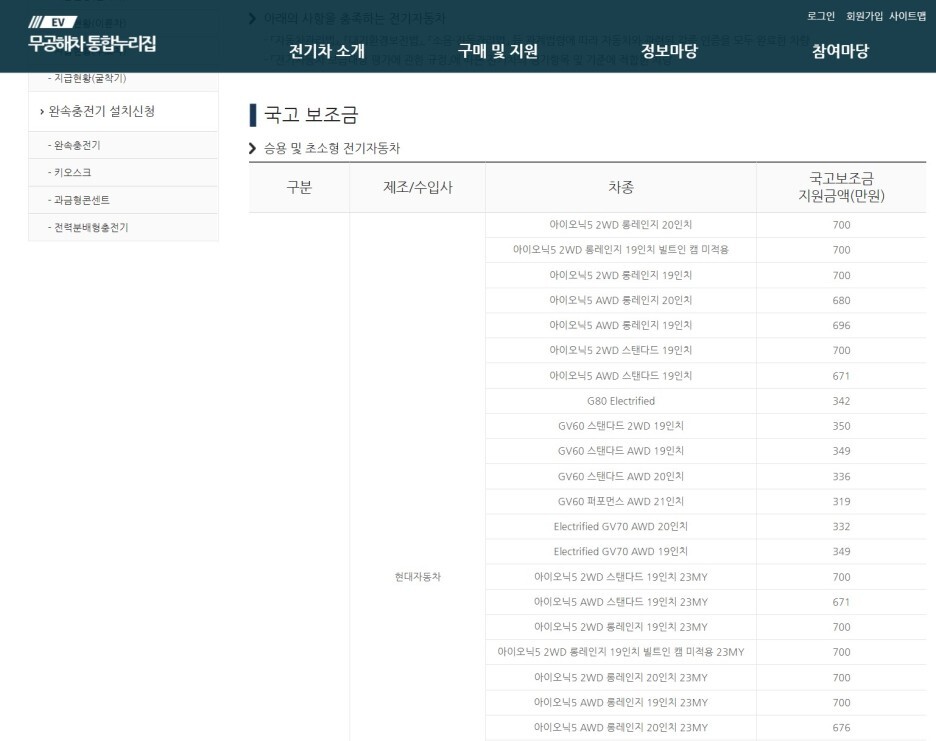Select the 완속충전기 sidebar submenu item

(124, 145)
